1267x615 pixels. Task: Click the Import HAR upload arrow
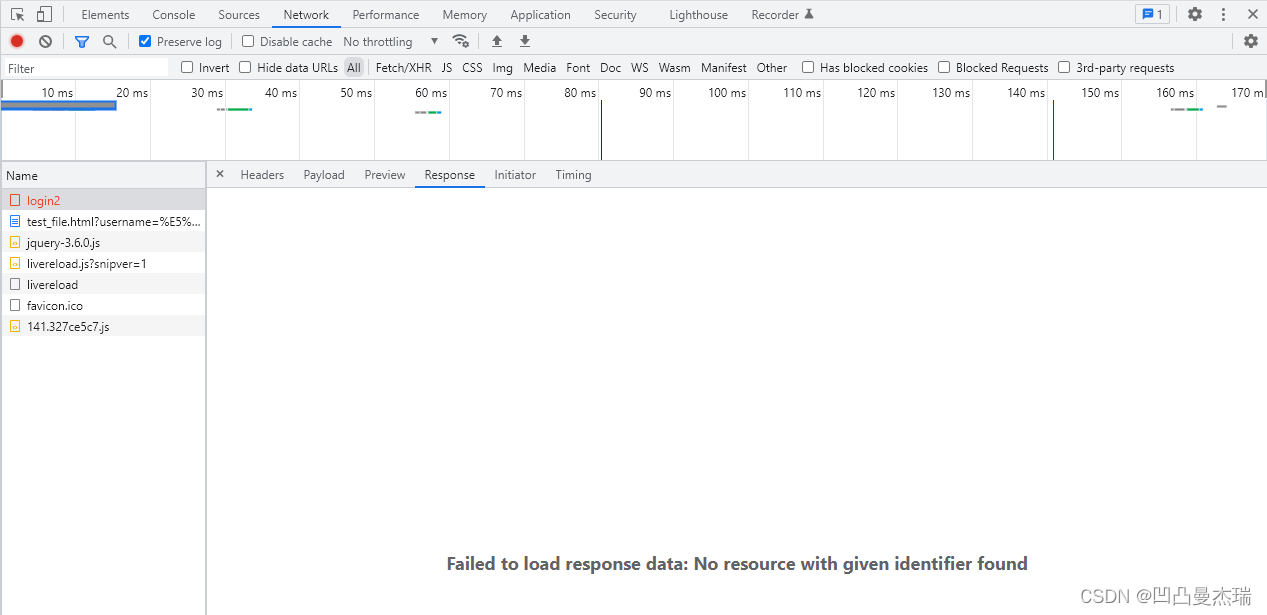click(x=497, y=42)
